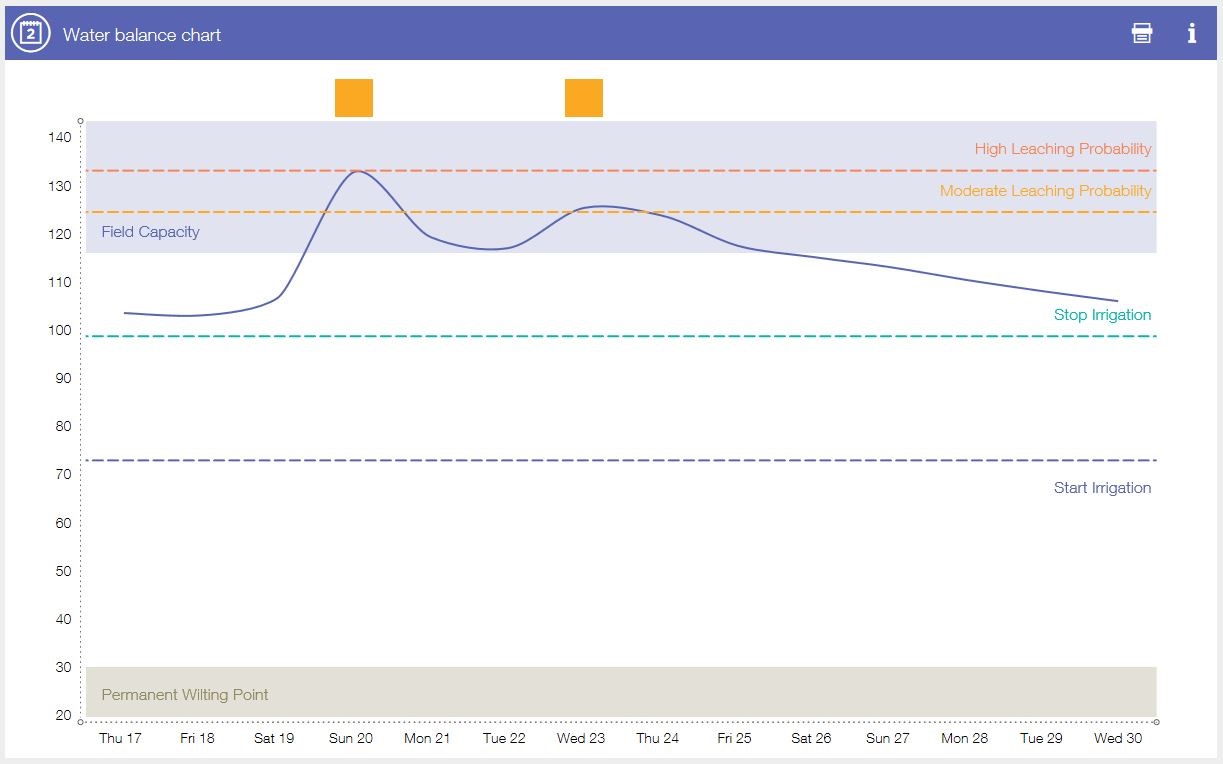Click the 'Field Capacity' zone label

pyautogui.click(x=150, y=232)
